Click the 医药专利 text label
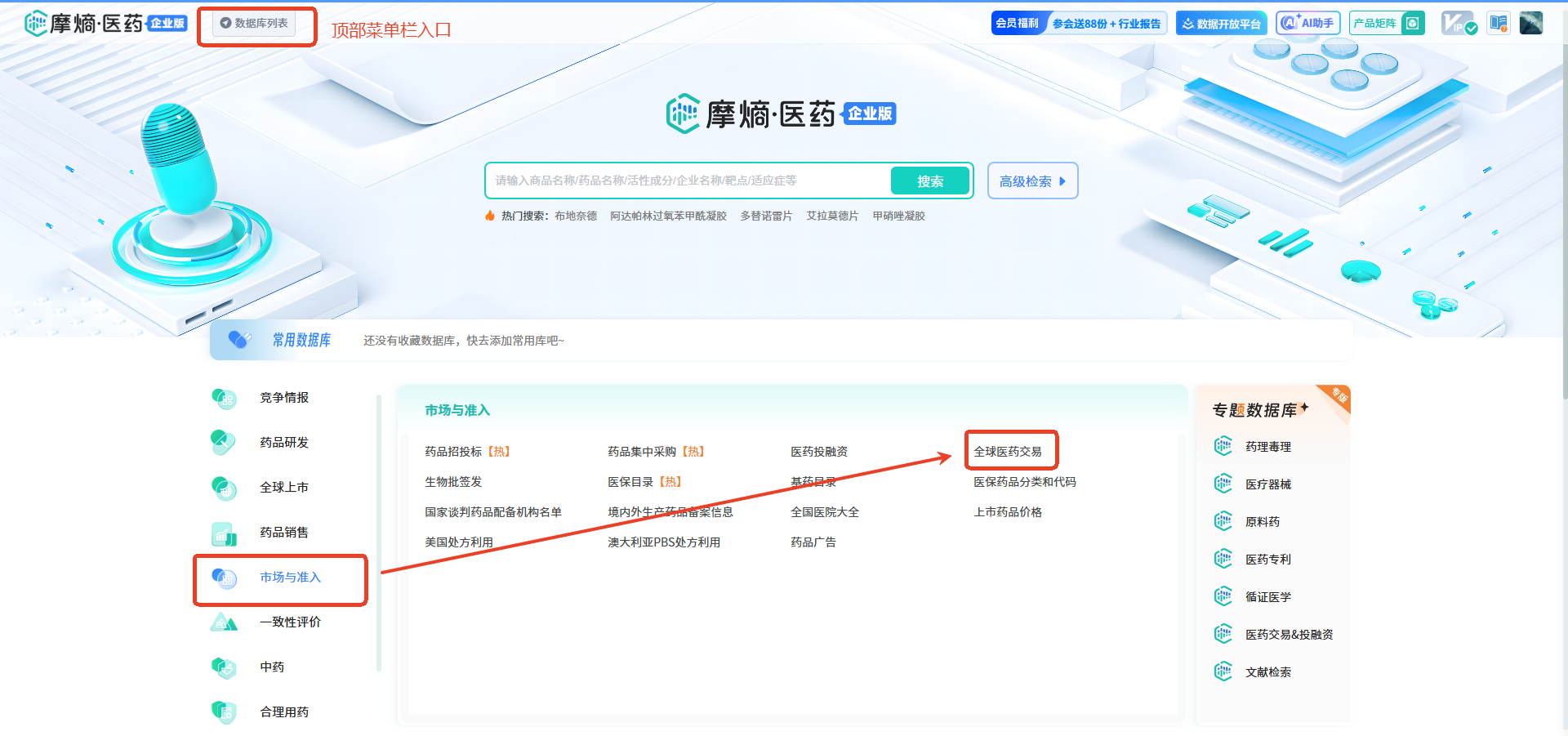 coord(1268,560)
